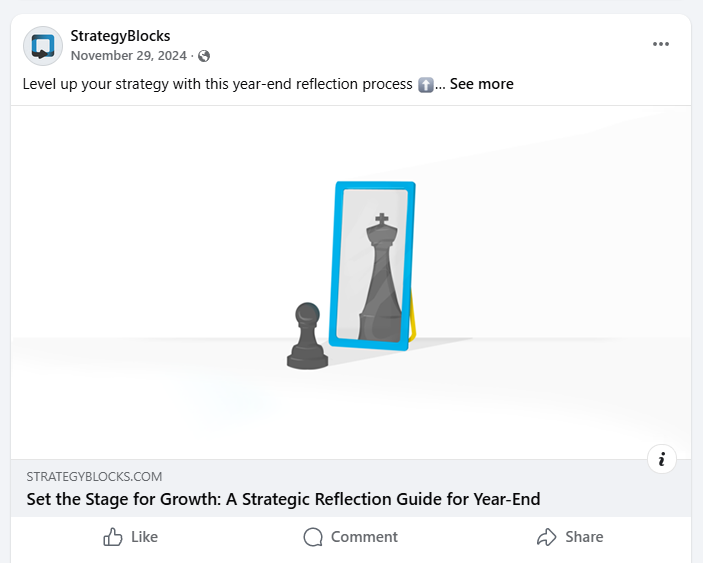Click the blue mirror showing the king
Viewport: 703px width, 563px height.
(x=372, y=265)
